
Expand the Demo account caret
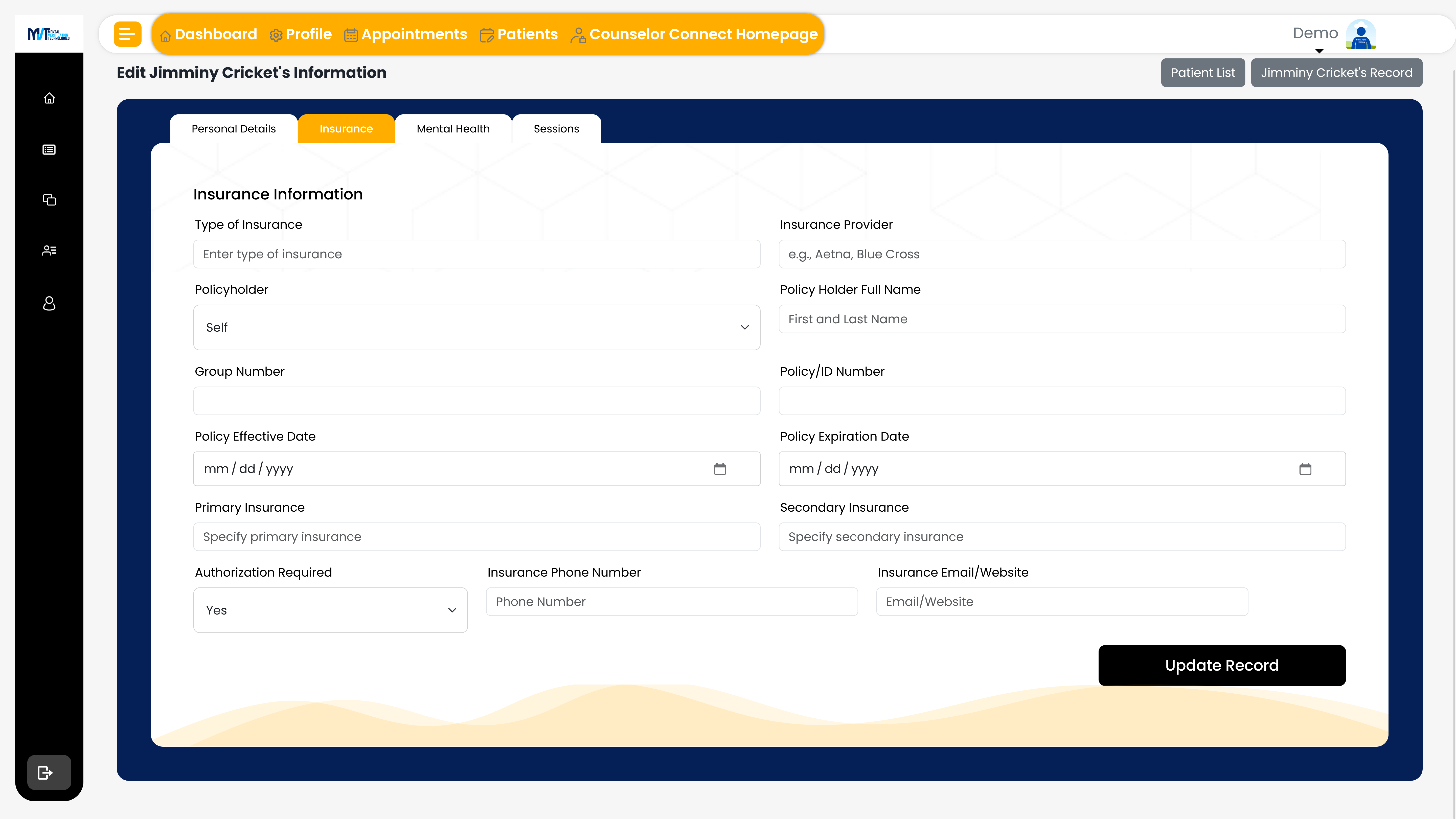tap(1319, 51)
